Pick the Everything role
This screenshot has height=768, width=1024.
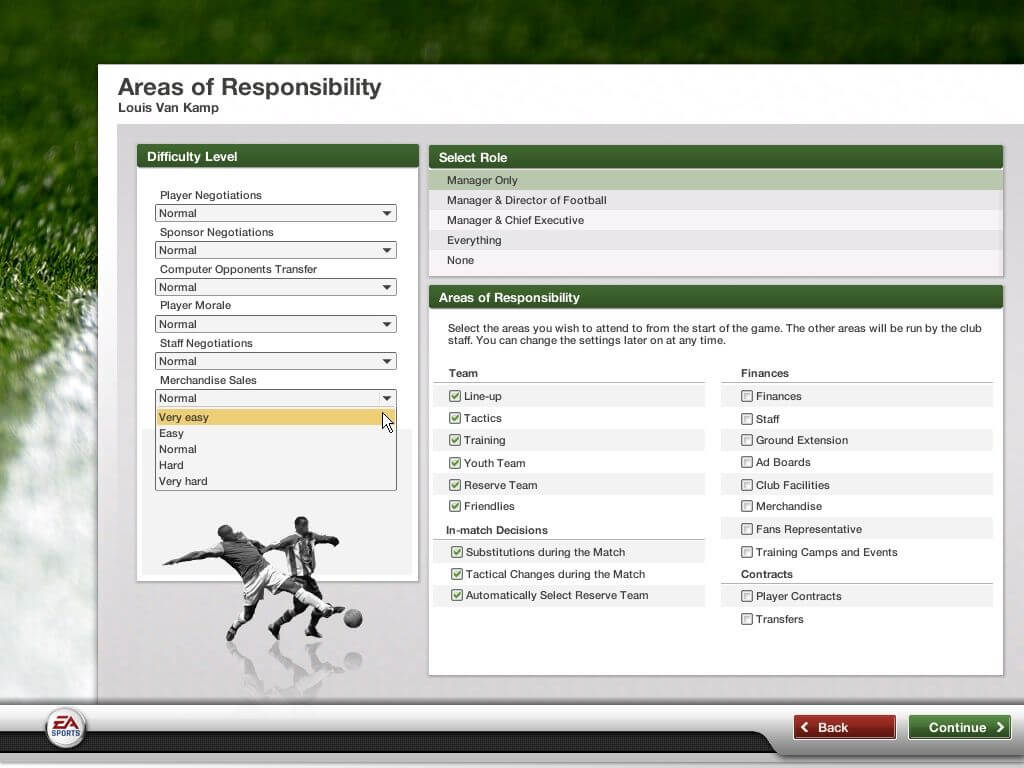716,240
